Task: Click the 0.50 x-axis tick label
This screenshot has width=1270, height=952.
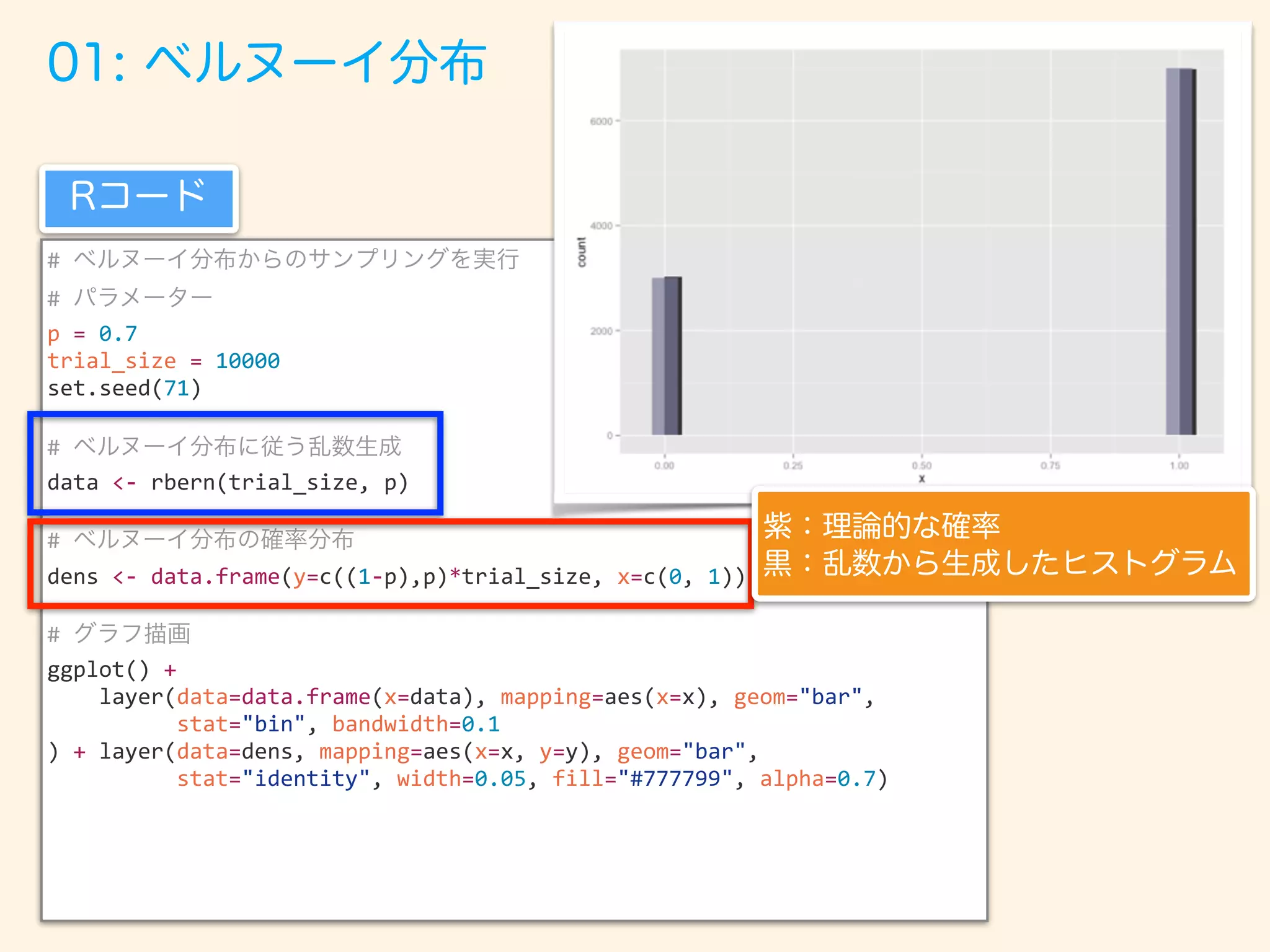Action: point(921,465)
